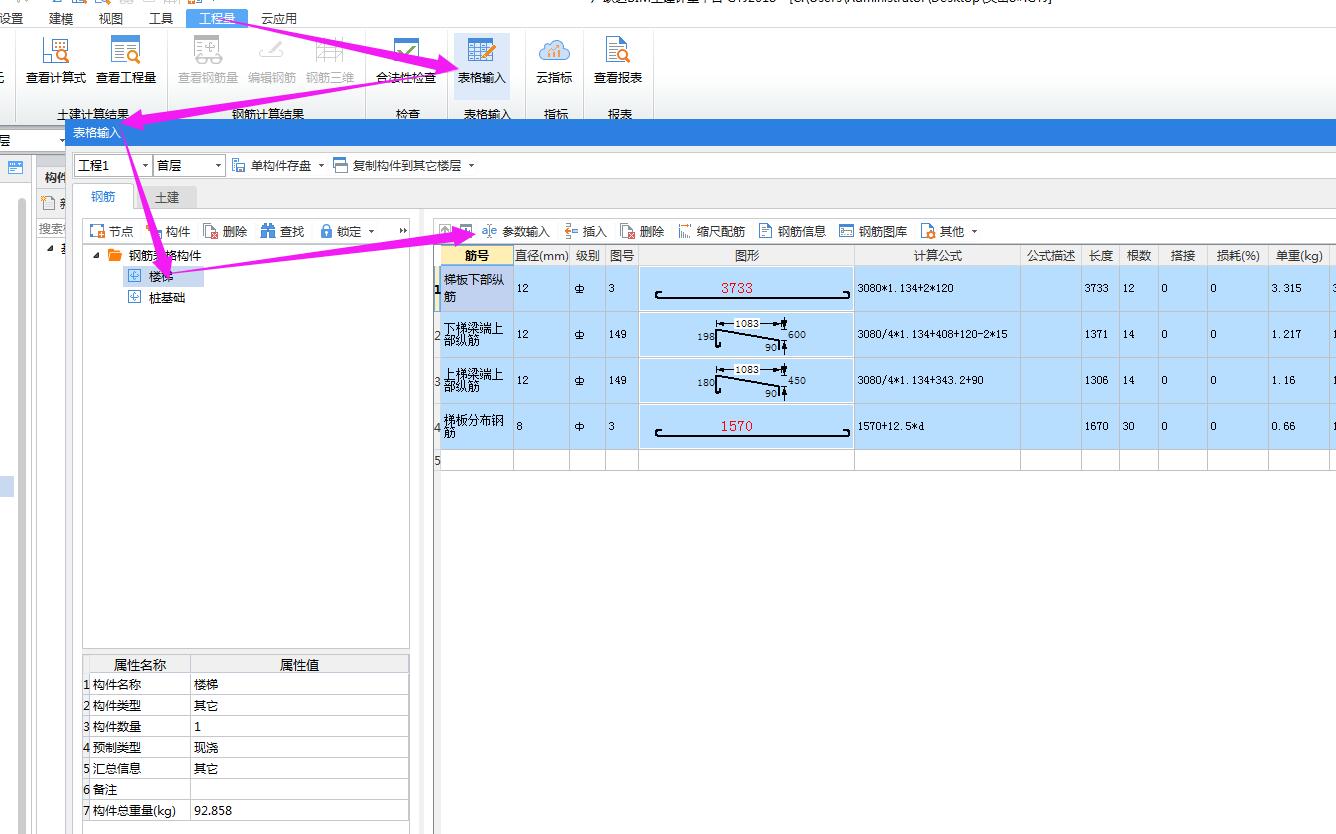Run 合法性检查 from the ribbon
The width and height of the screenshot is (1336, 834).
406,60
